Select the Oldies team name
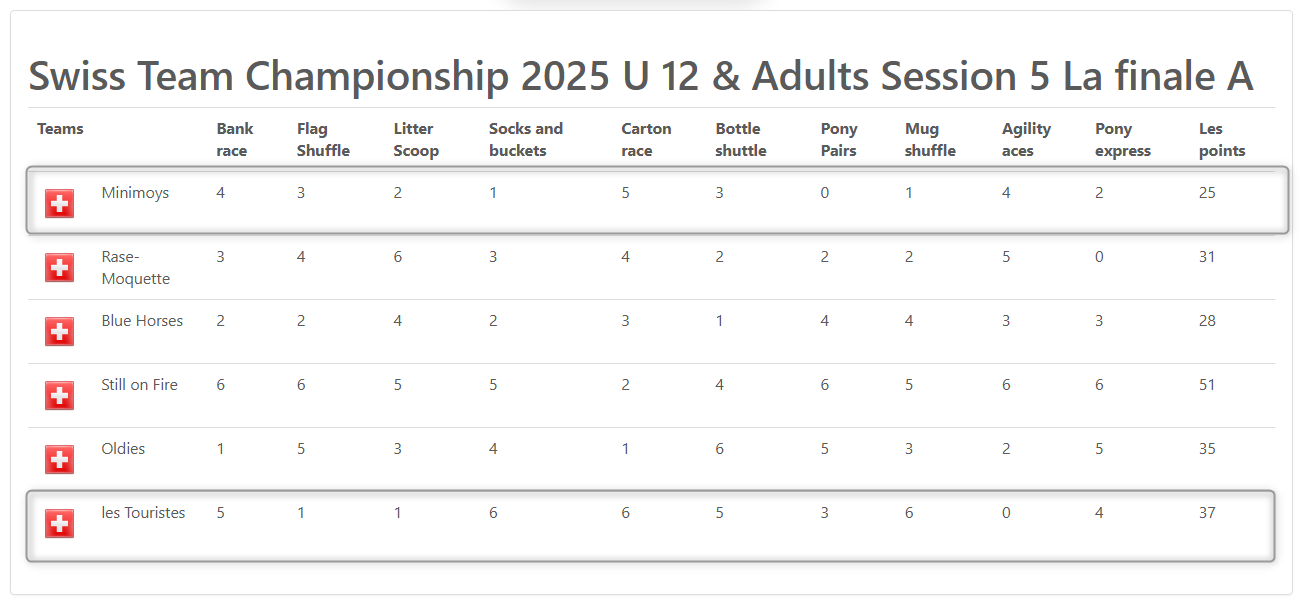The width and height of the screenshot is (1303, 602). pyautogui.click(x=123, y=449)
